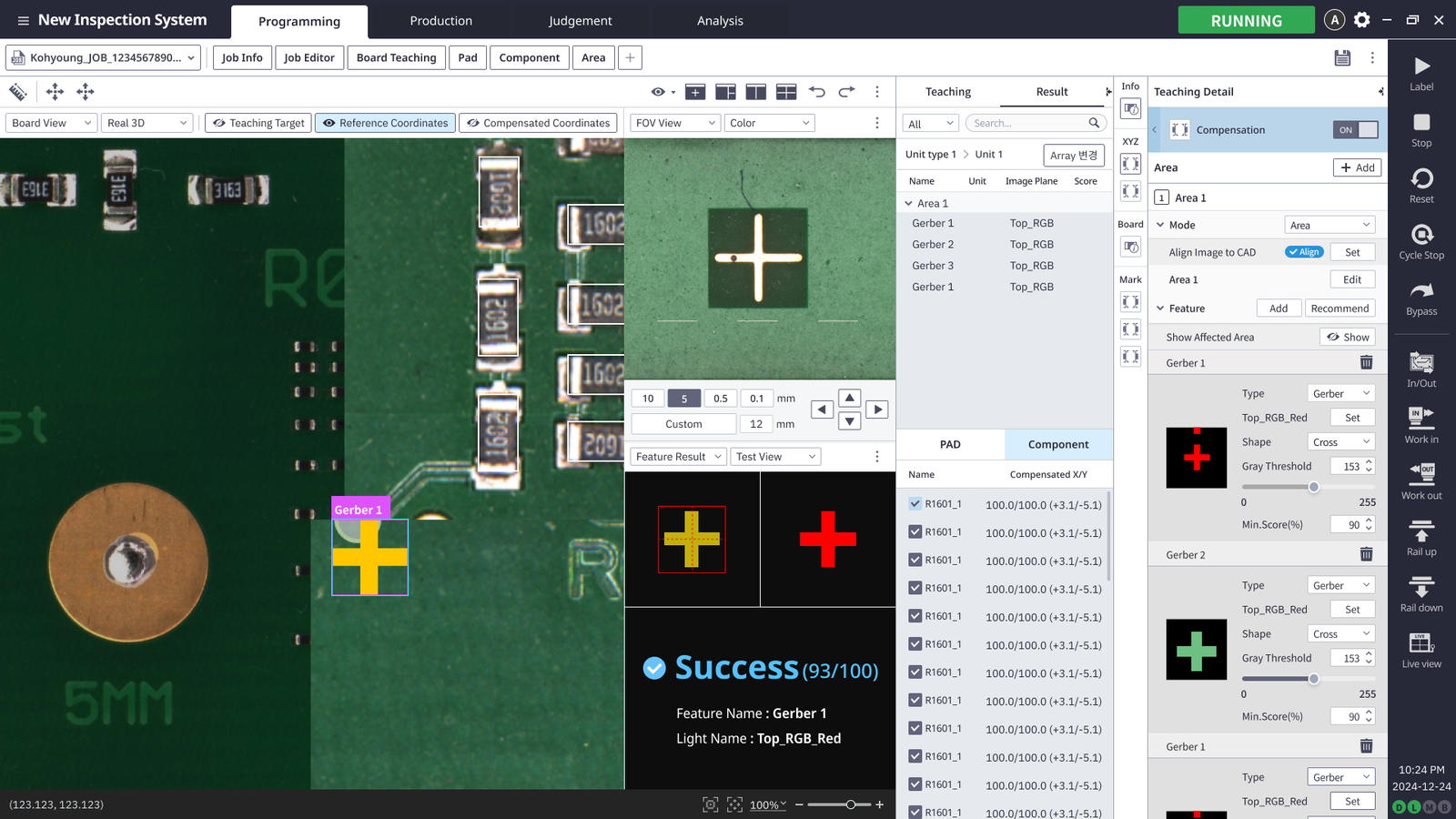The height and width of the screenshot is (819, 1456).
Task: Toggle the Compensation ON switch
Action: point(1355,130)
